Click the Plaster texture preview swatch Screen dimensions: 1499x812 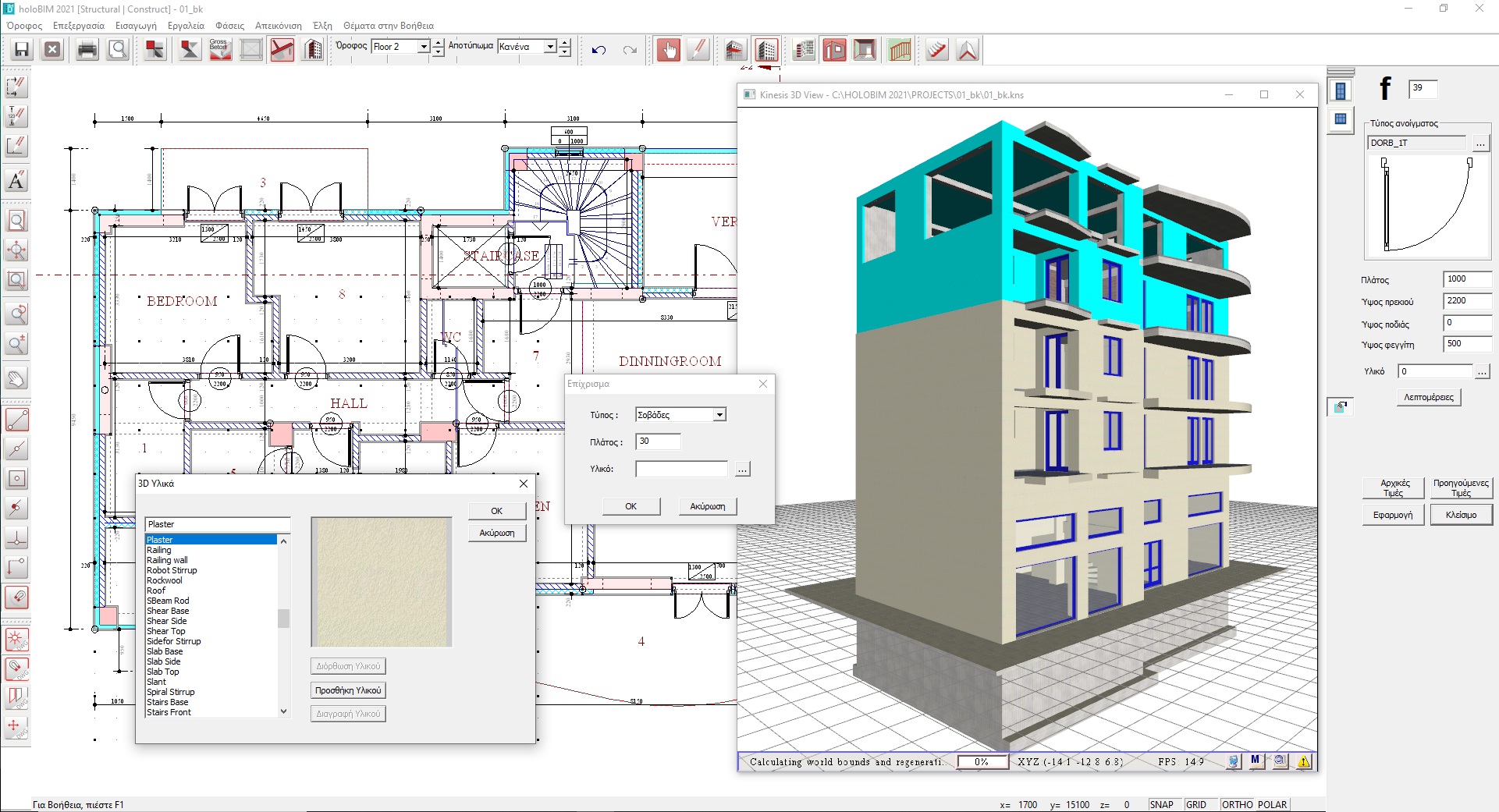tap(382, 582)
